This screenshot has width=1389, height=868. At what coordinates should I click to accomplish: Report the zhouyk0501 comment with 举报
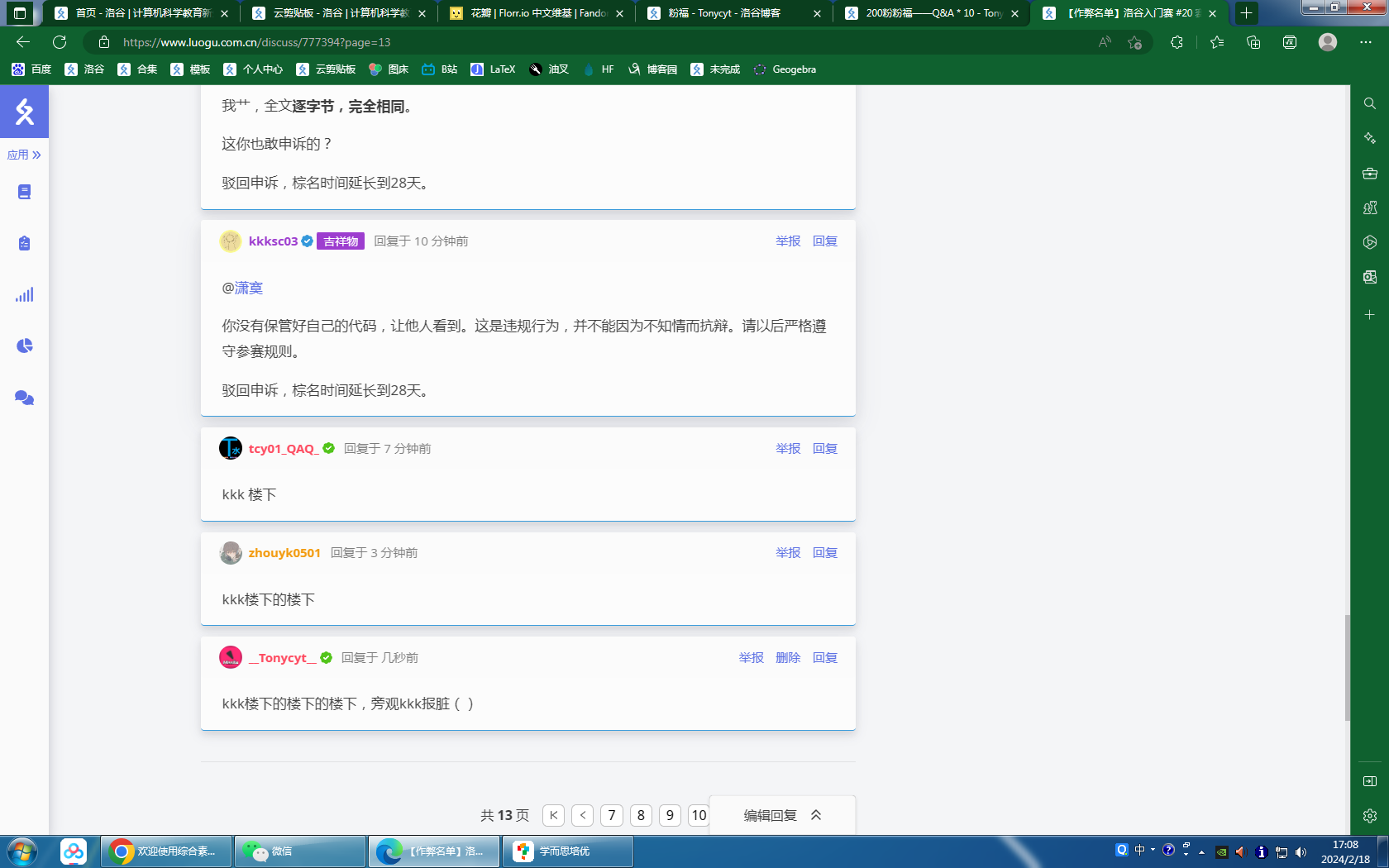click(x=788, y=552)
